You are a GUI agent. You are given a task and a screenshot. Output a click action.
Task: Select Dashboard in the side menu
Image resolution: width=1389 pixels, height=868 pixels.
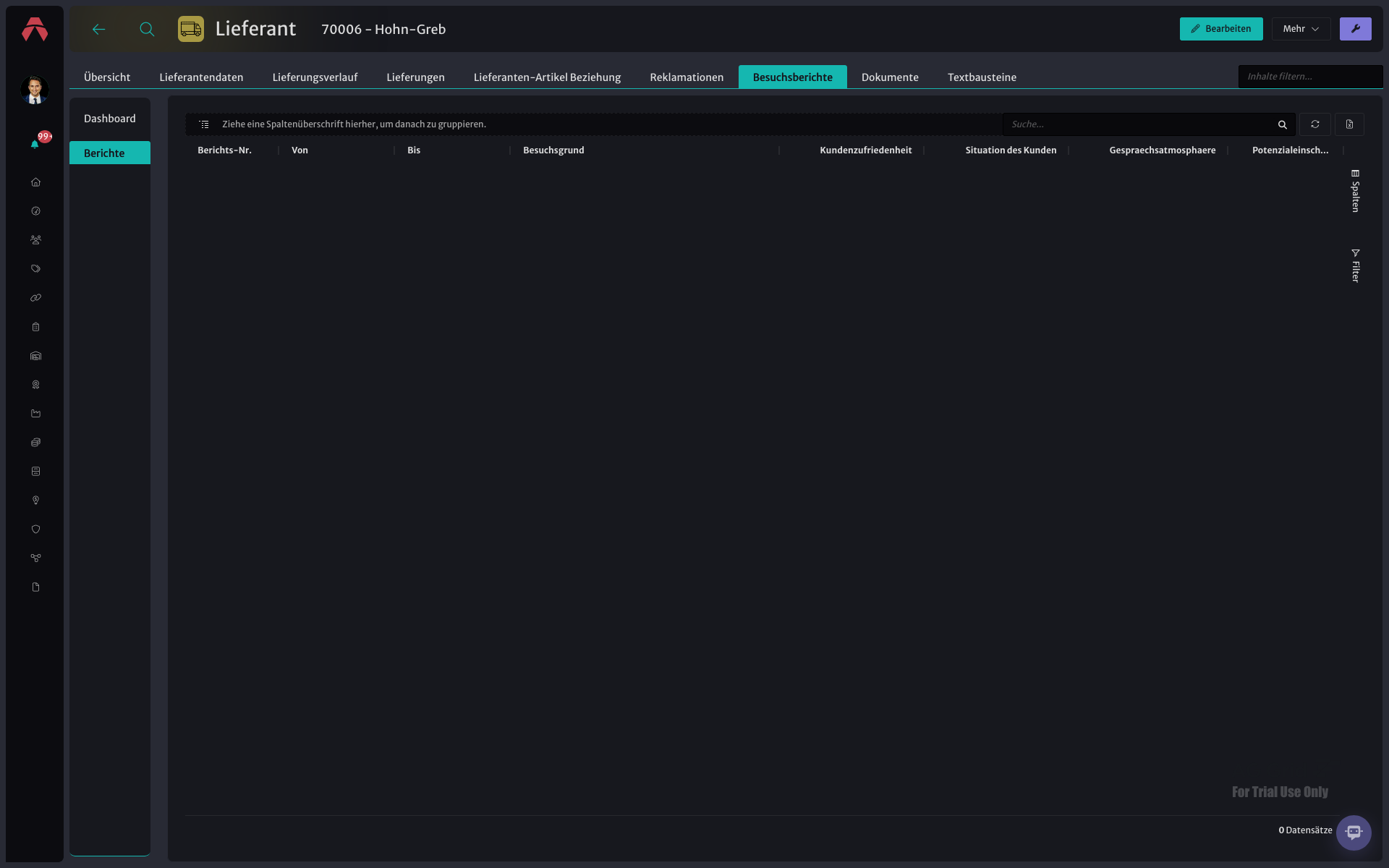click(110, 119)
